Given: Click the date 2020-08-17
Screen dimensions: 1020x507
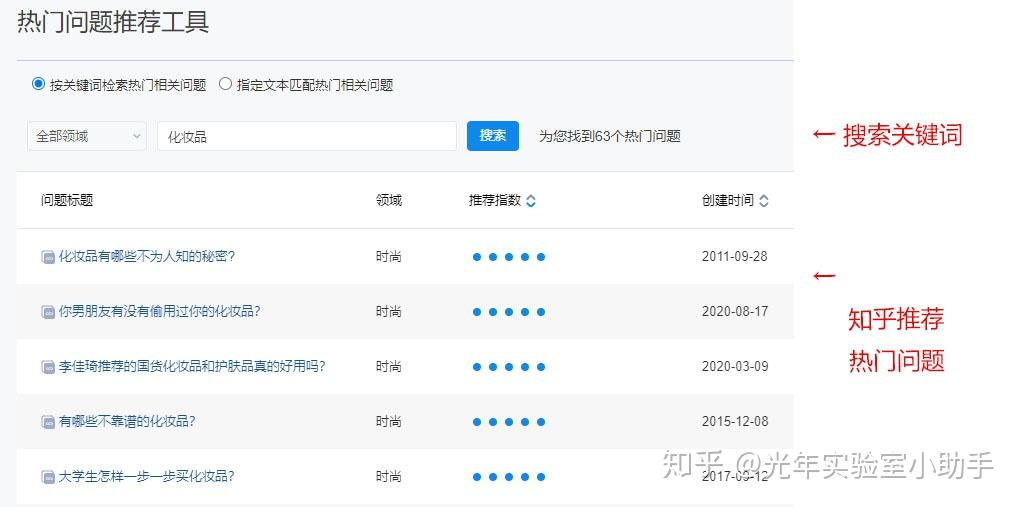Looking at the screenshot, I should point(735,311).
